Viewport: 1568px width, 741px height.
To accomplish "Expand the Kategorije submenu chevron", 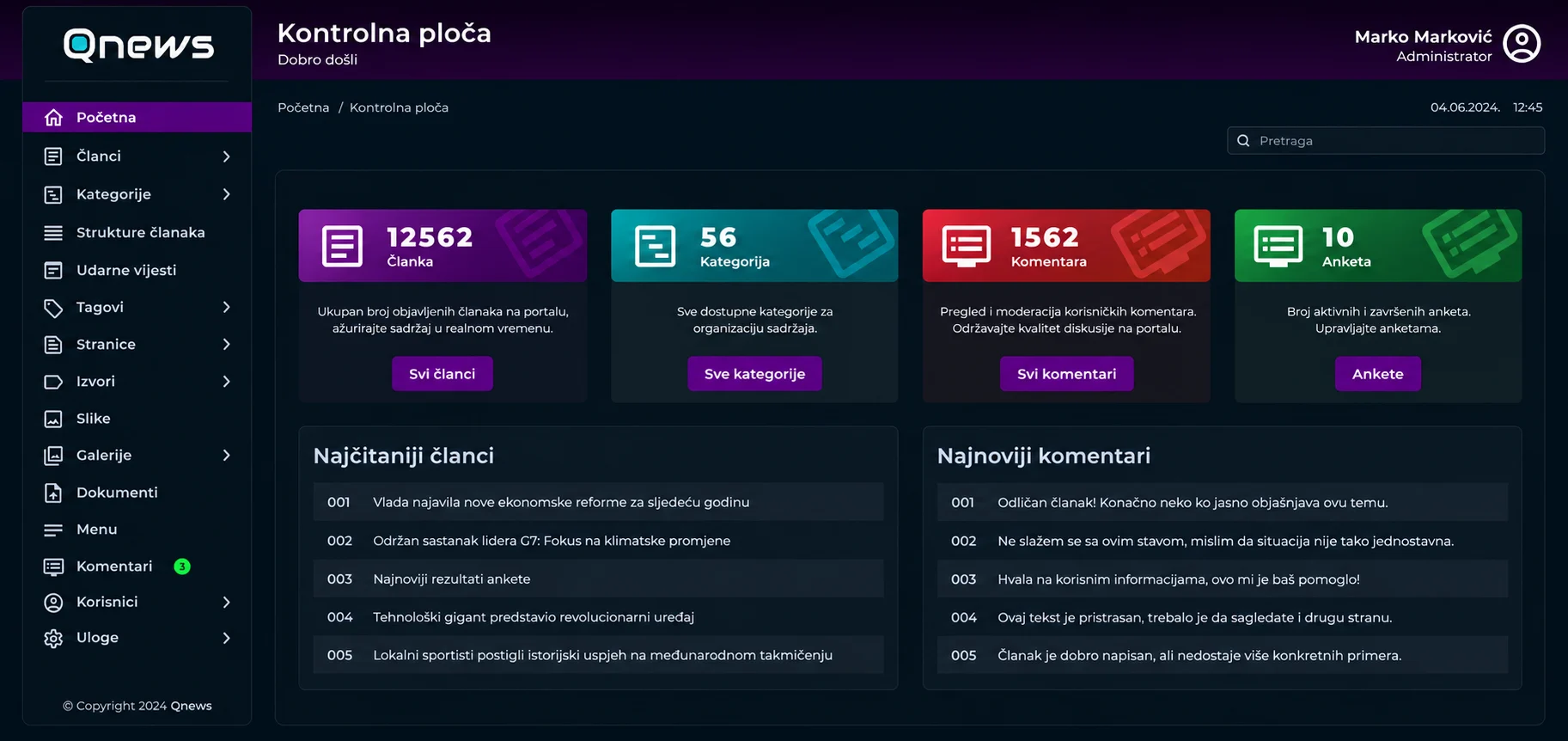I will click(227, 194).
